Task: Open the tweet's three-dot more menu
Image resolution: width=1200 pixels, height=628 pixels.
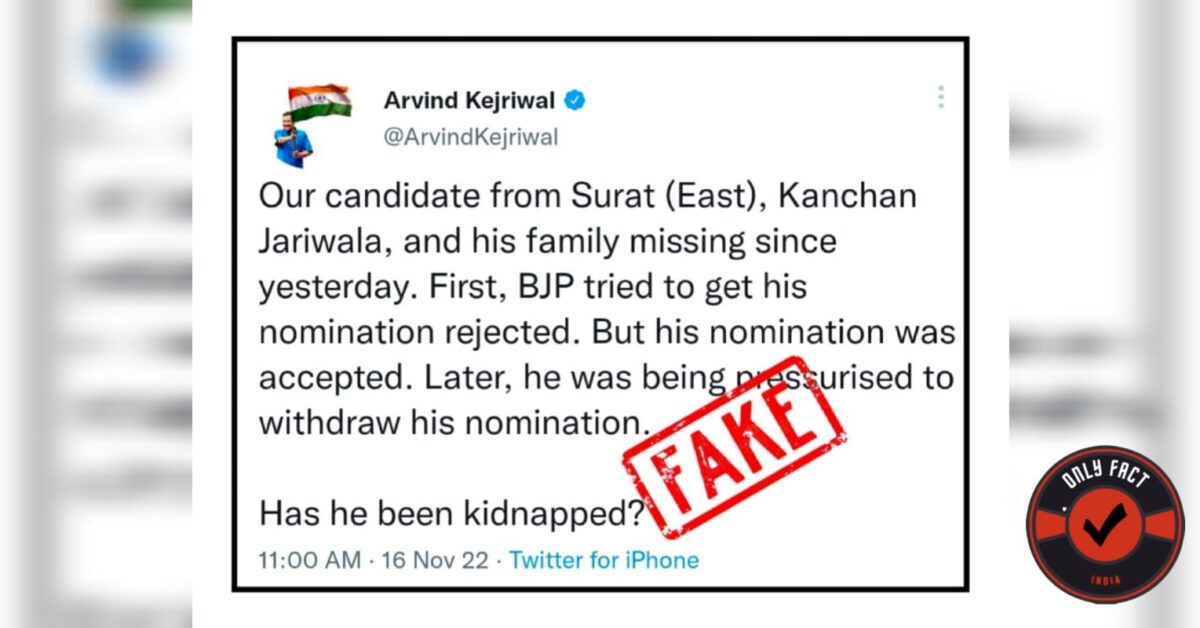Action: point(941,98)
